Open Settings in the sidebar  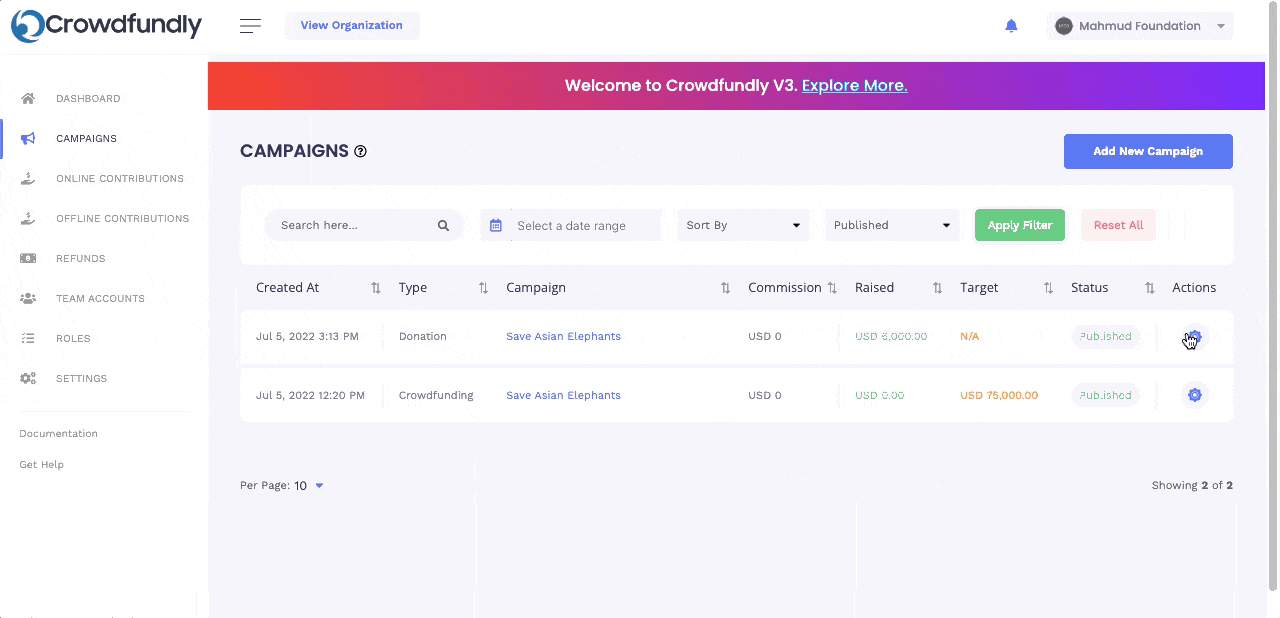[82, 378]
